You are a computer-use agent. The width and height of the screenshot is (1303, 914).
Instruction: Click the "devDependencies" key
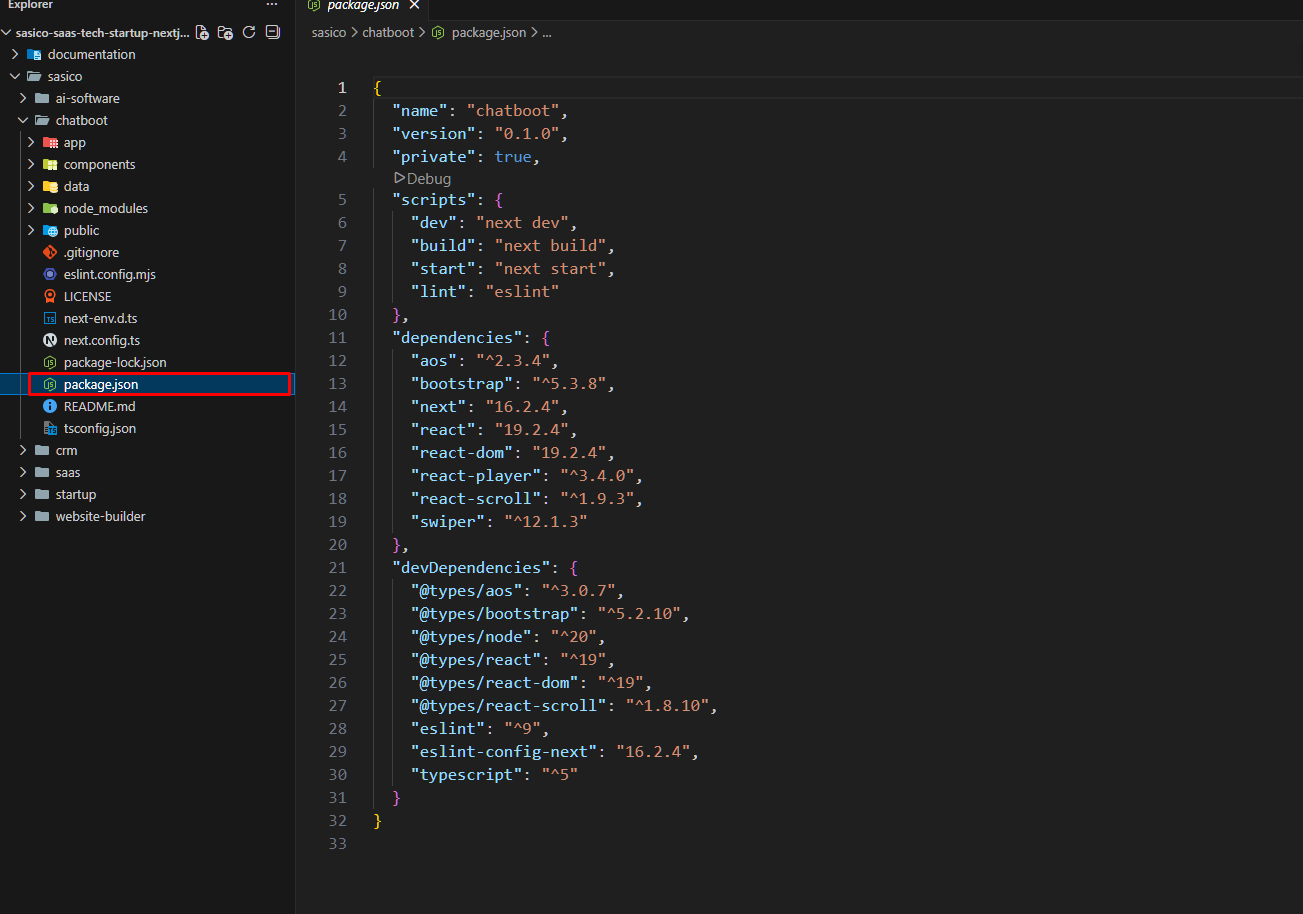click(471, 568)
